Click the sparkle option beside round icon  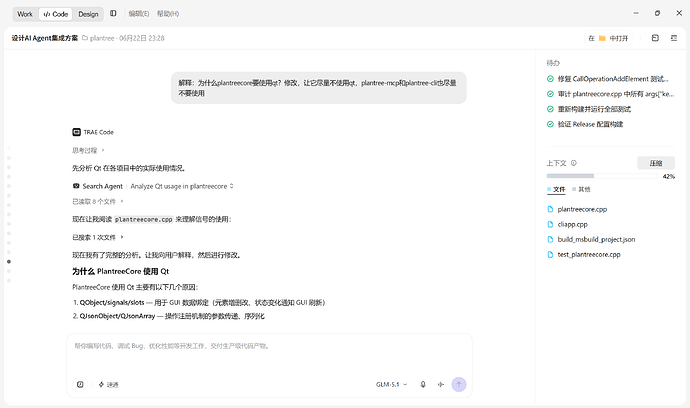click(108, 385)
